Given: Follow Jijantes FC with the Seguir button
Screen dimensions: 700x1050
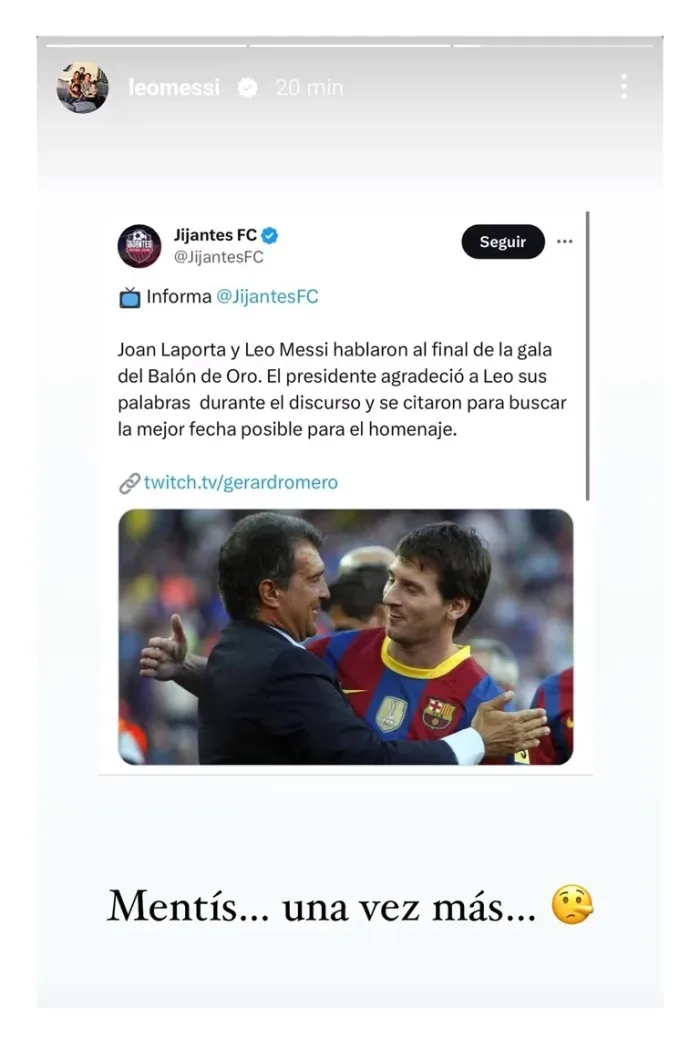Looking at the screenshot, I should tap(503, 242).
